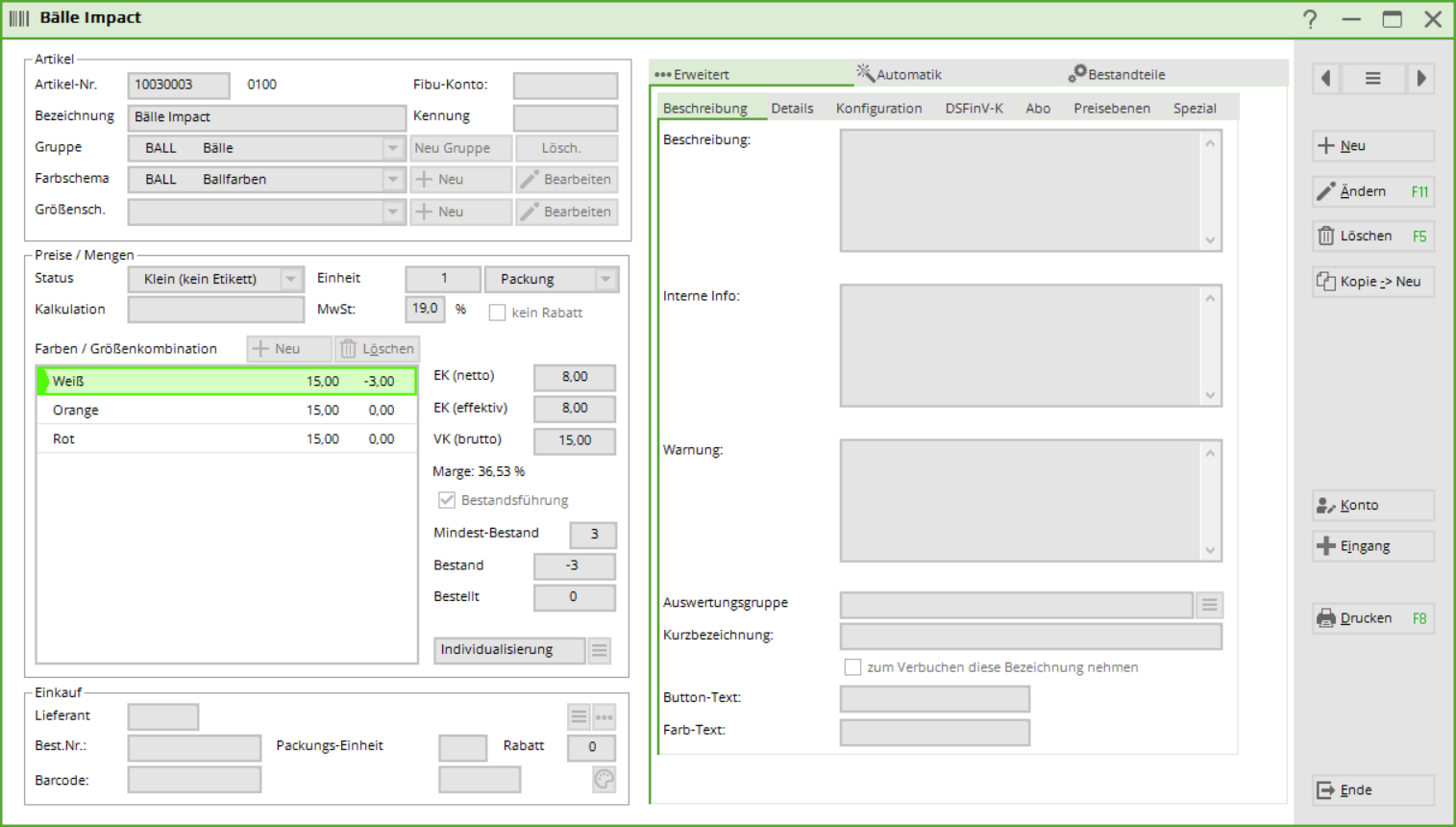Click the Kopie -> Neu button

pyautogui.click(x=1372, y=282)
